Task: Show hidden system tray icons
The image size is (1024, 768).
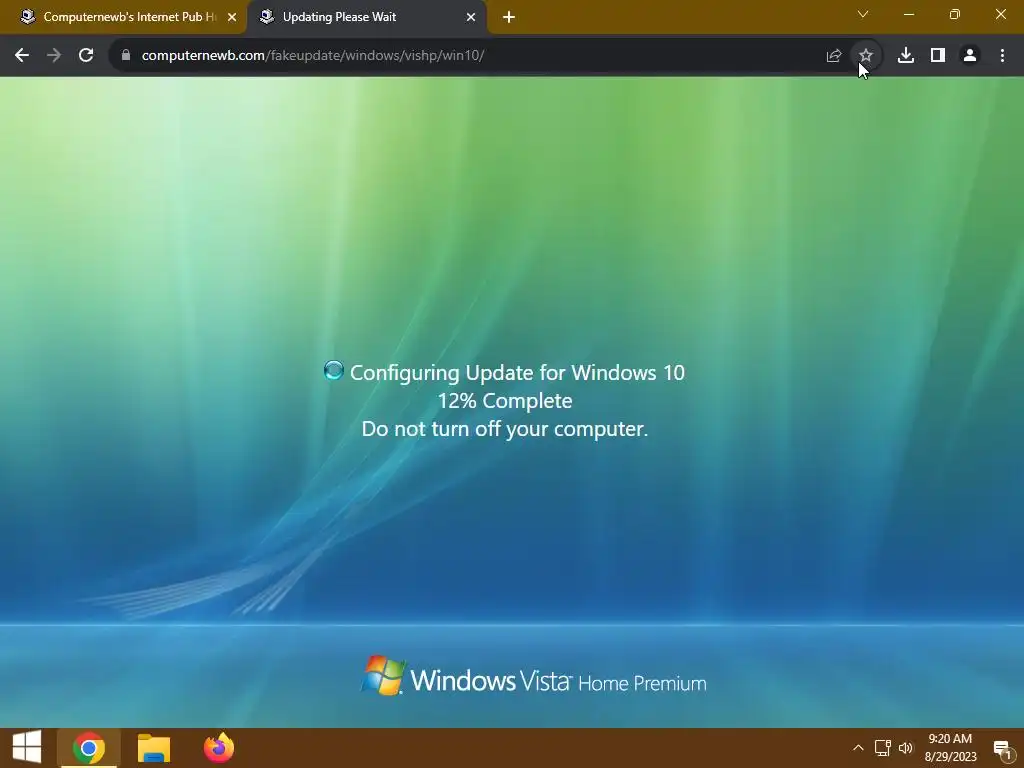Action: [x=858, y=748]
